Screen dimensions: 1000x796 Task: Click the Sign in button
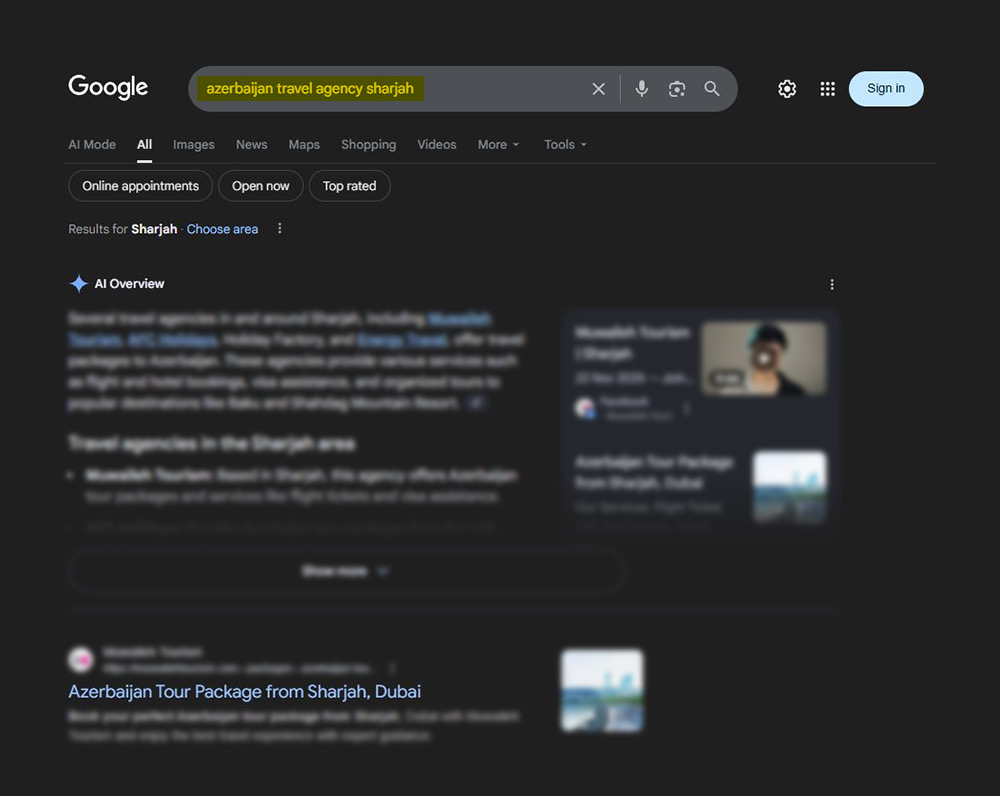886,89
